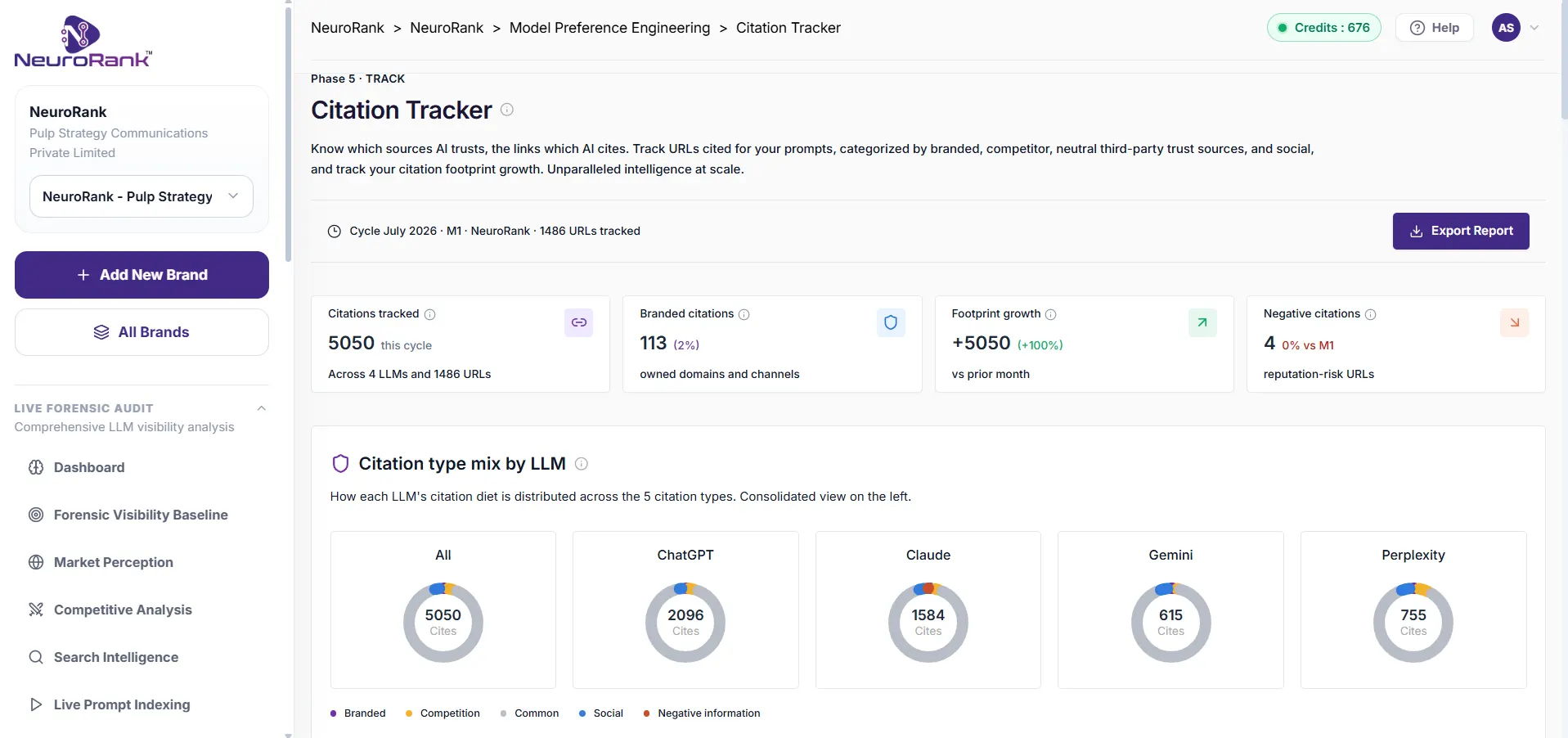Click the up-arrow icon on Footprint growth card
Image resolution: width=1568 pixels, height=738 pixels.
pos(1202,322)
